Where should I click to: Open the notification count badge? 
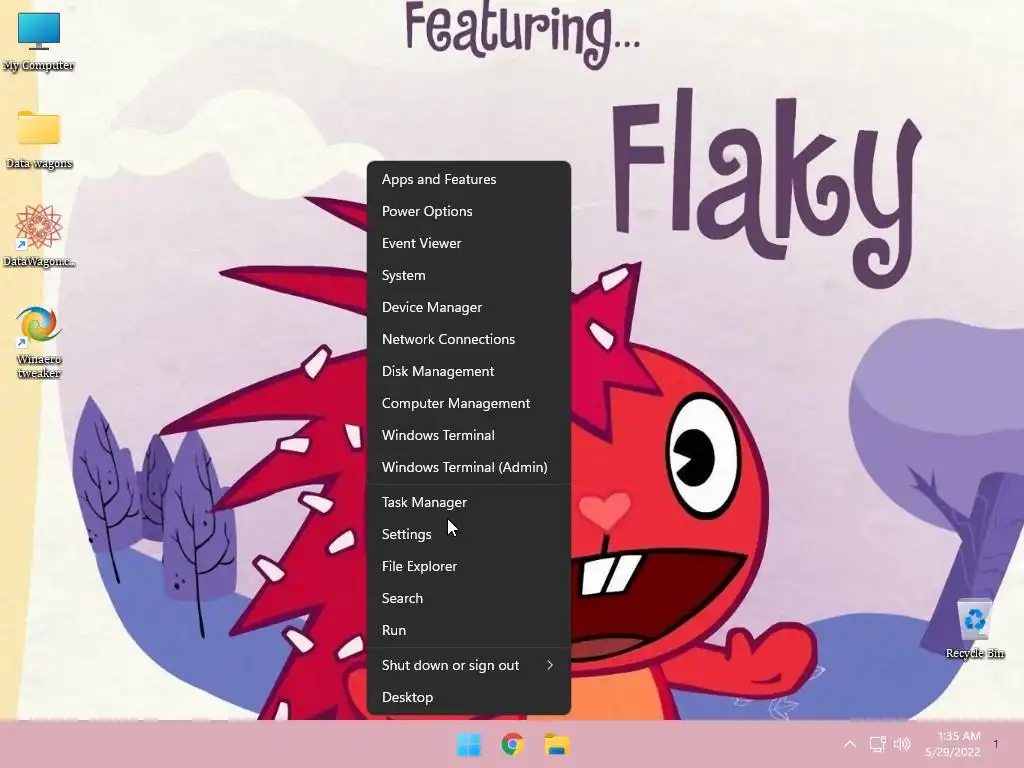(x=996, y=744)
